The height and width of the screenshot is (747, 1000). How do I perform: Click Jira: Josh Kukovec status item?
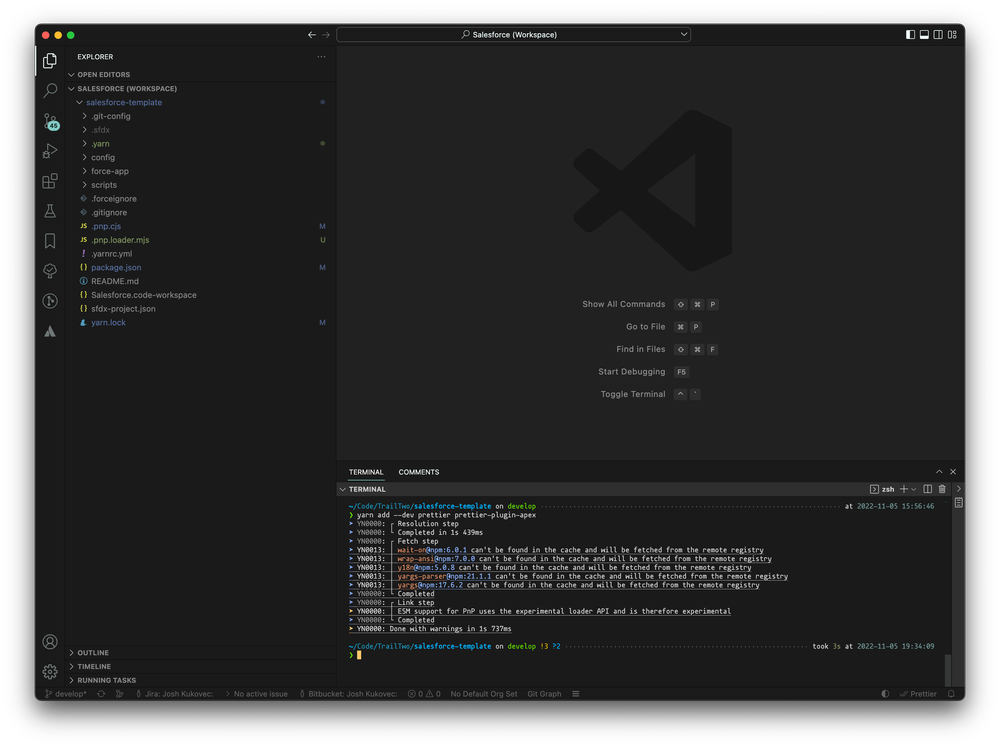click(175, 694)
